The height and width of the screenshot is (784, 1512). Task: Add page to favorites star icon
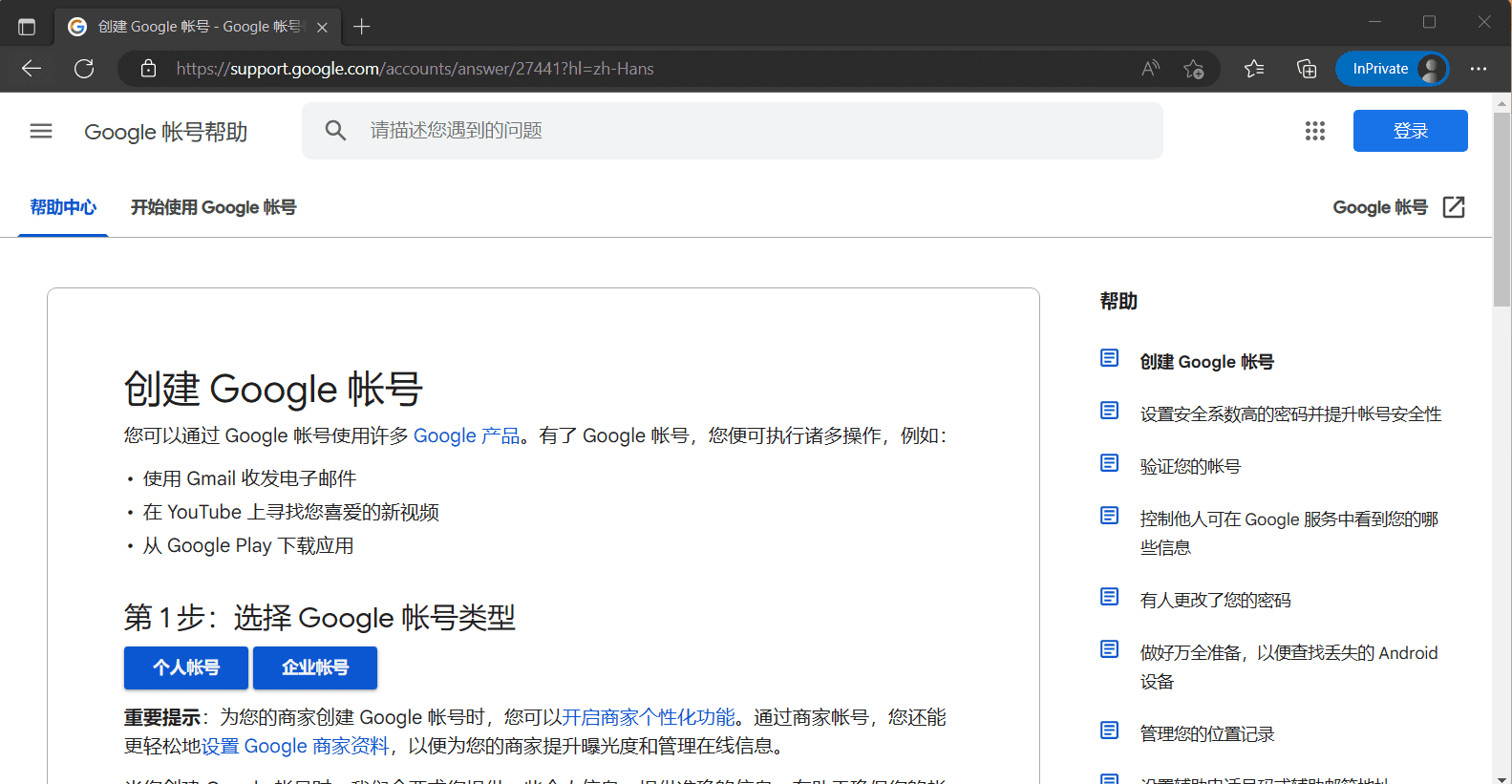(1193, 69)
